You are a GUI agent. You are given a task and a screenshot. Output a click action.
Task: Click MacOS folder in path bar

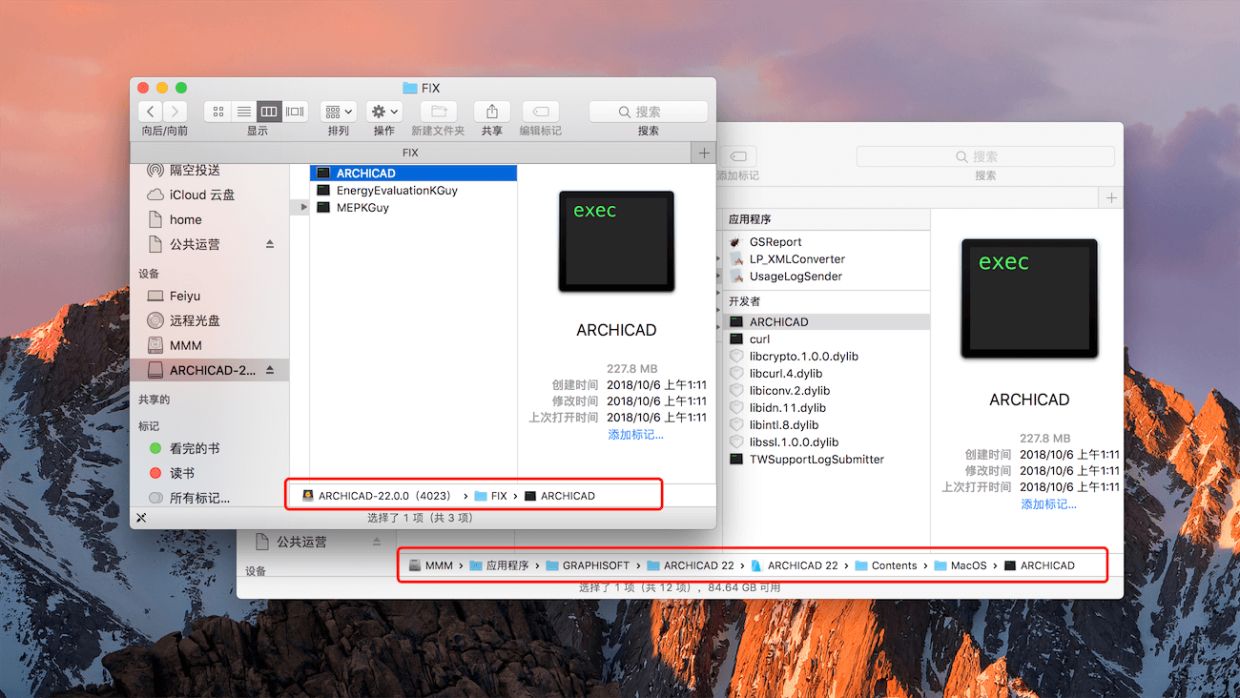tap(960, 566)
